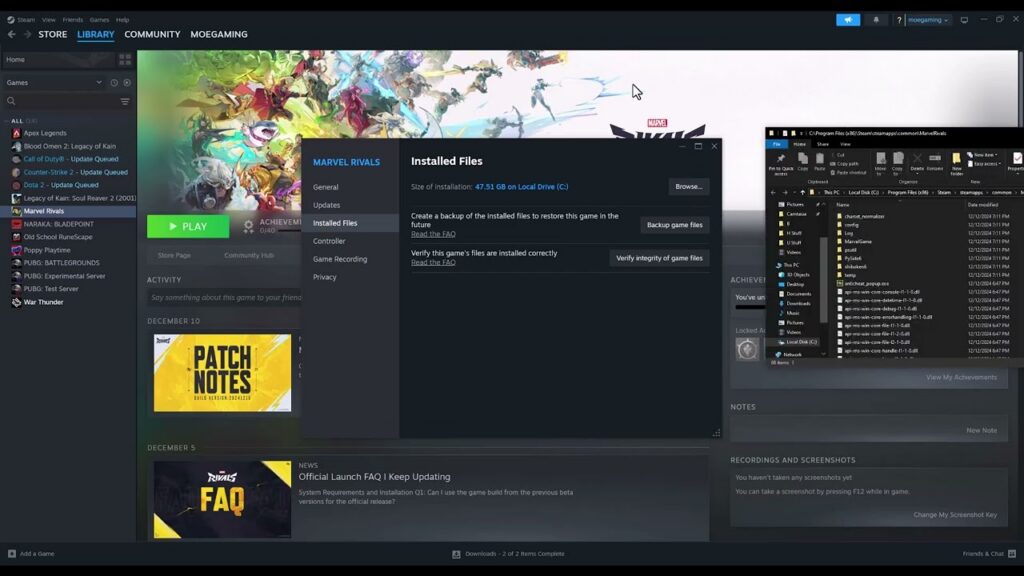Image resolution: width=1024 pixels, height=576 pixels.
Task: Select Controller in properties sidebar
Action: 328,241
